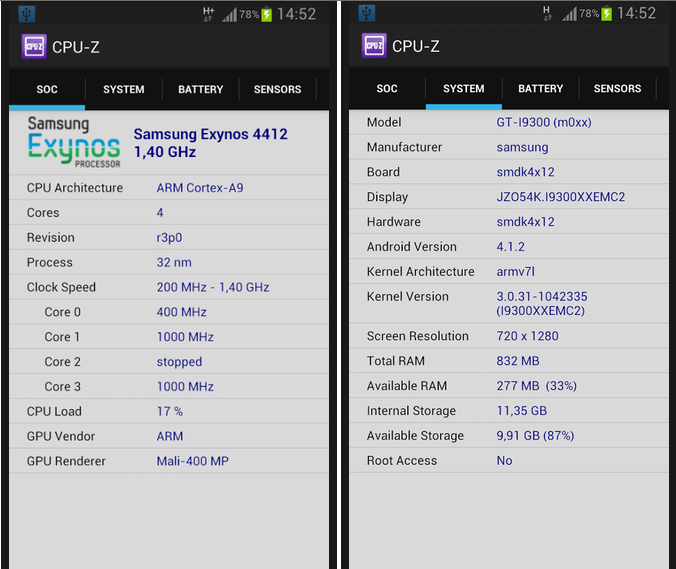This screenshot has width=676, height=569.
Task: Select the Internal Storage '11,35 GB'
Action: [522, 411]
